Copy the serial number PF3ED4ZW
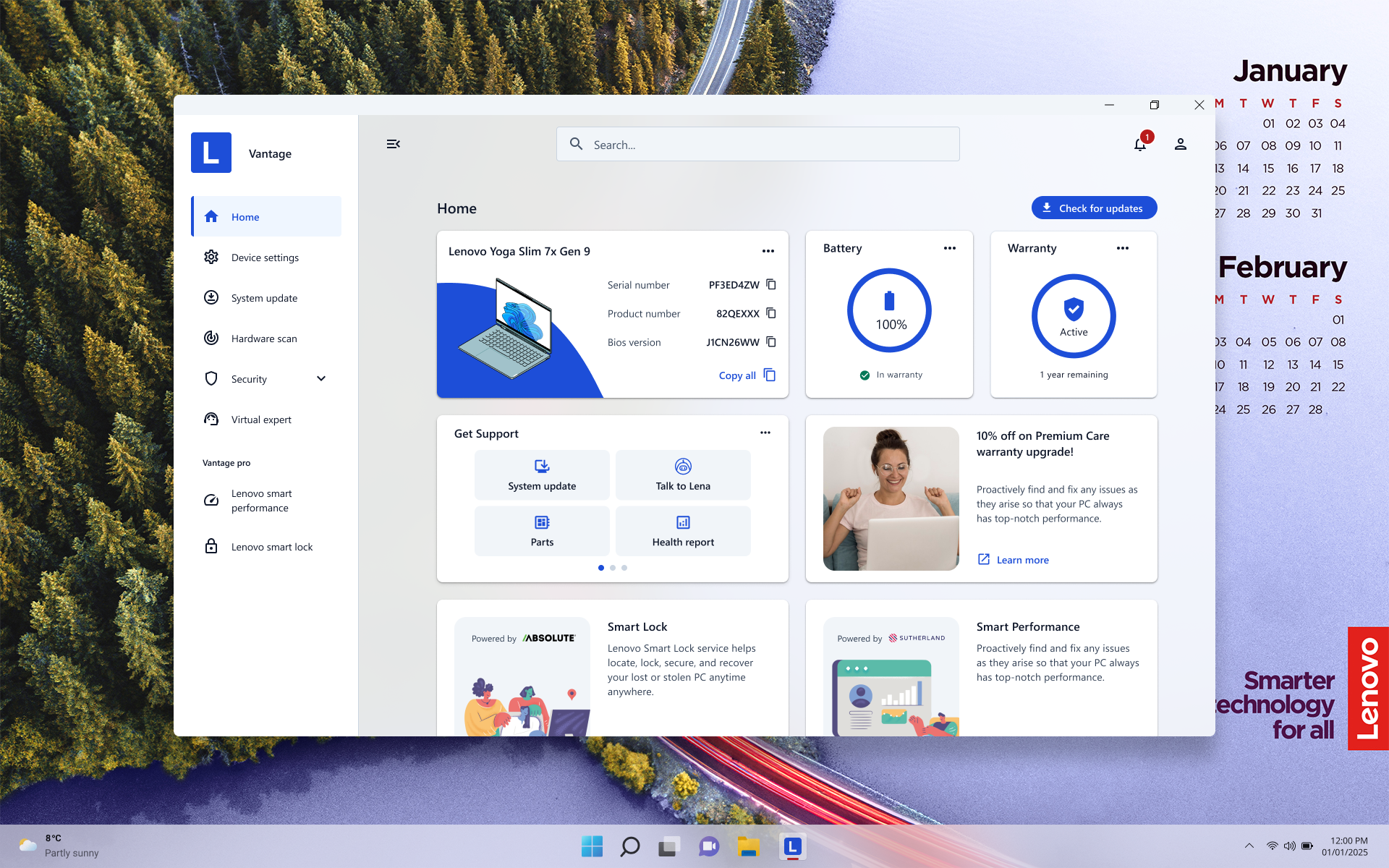 tap(771, 284)
